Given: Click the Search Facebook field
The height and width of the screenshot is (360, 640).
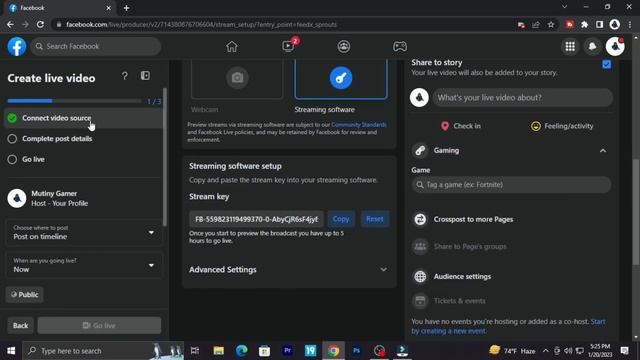Looking at the screenshot, I should (x=96, y=47).
